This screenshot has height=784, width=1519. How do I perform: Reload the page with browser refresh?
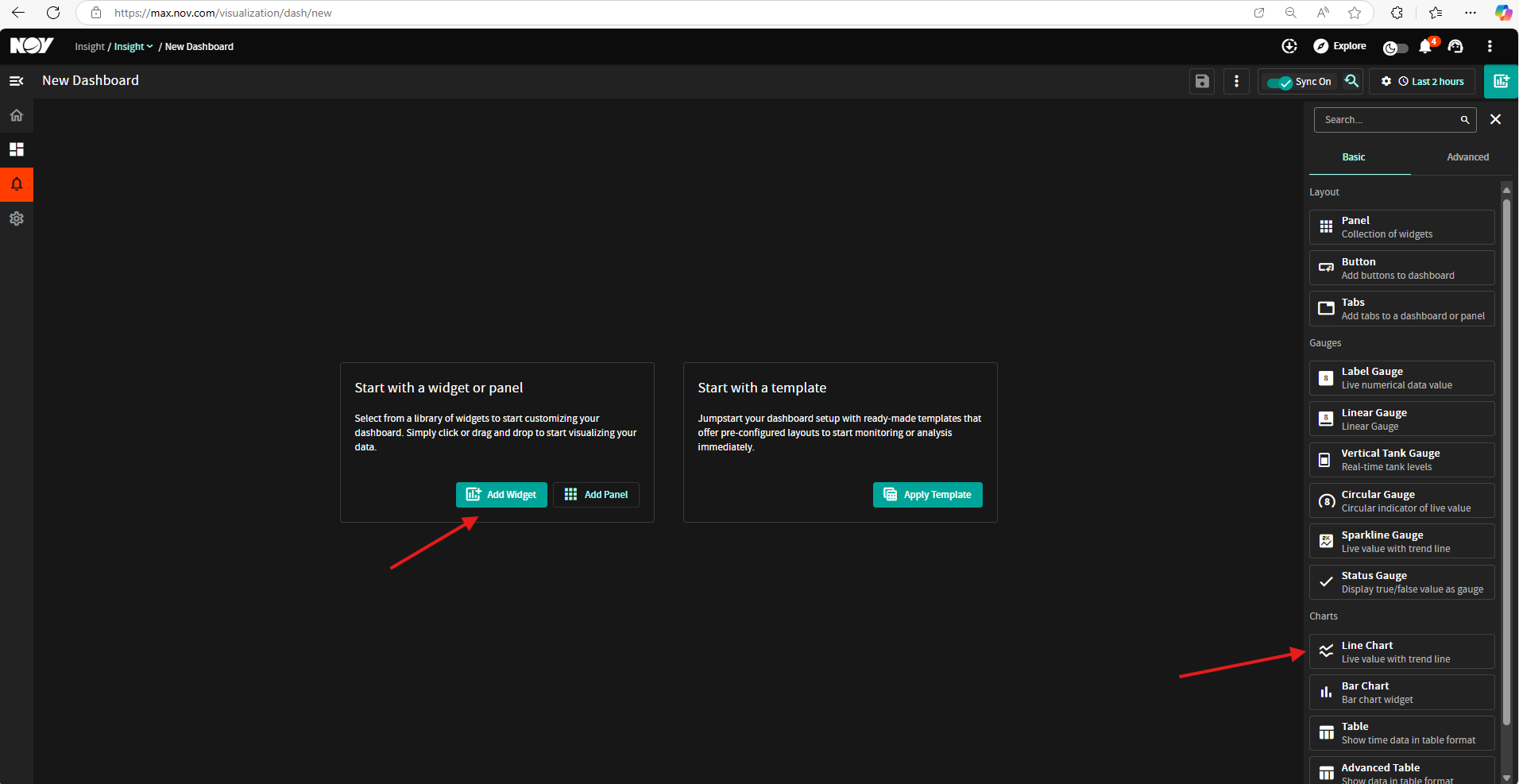(53, 13)
